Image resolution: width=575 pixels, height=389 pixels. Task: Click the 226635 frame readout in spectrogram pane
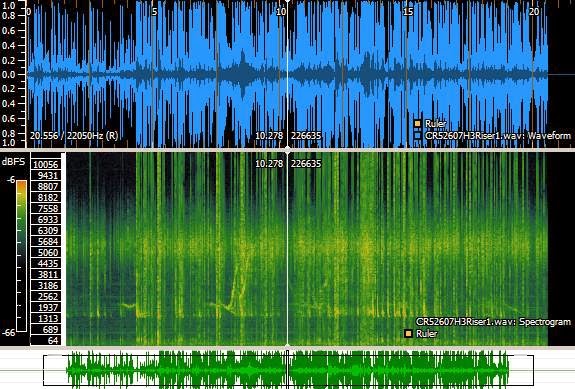(x=306, y=164)
